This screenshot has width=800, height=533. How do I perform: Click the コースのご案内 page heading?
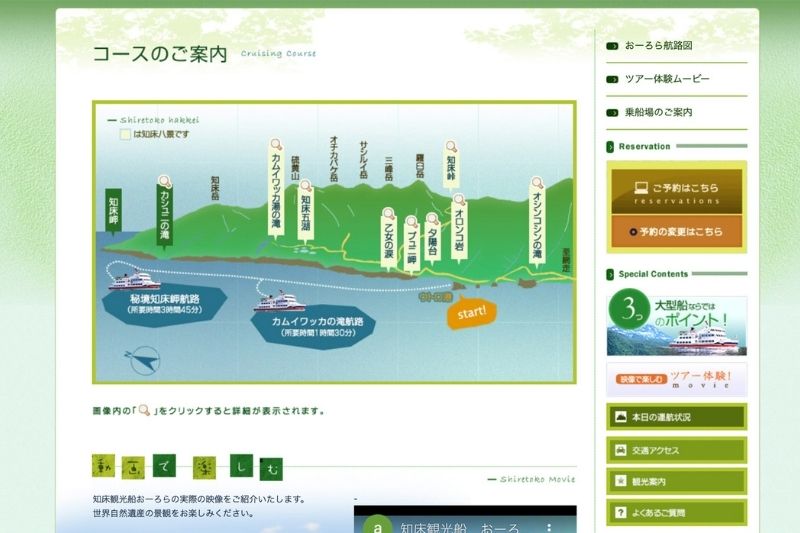160,54
